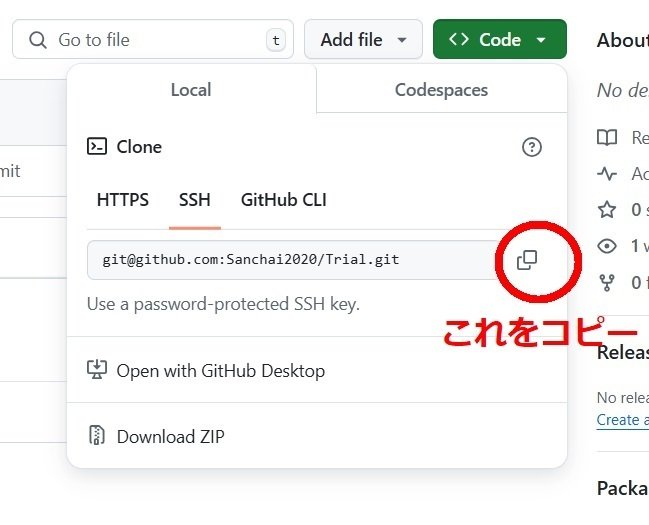Click the GitHub Desktop download icon
This screenshot has width=649, height=525.
[97, 369]
